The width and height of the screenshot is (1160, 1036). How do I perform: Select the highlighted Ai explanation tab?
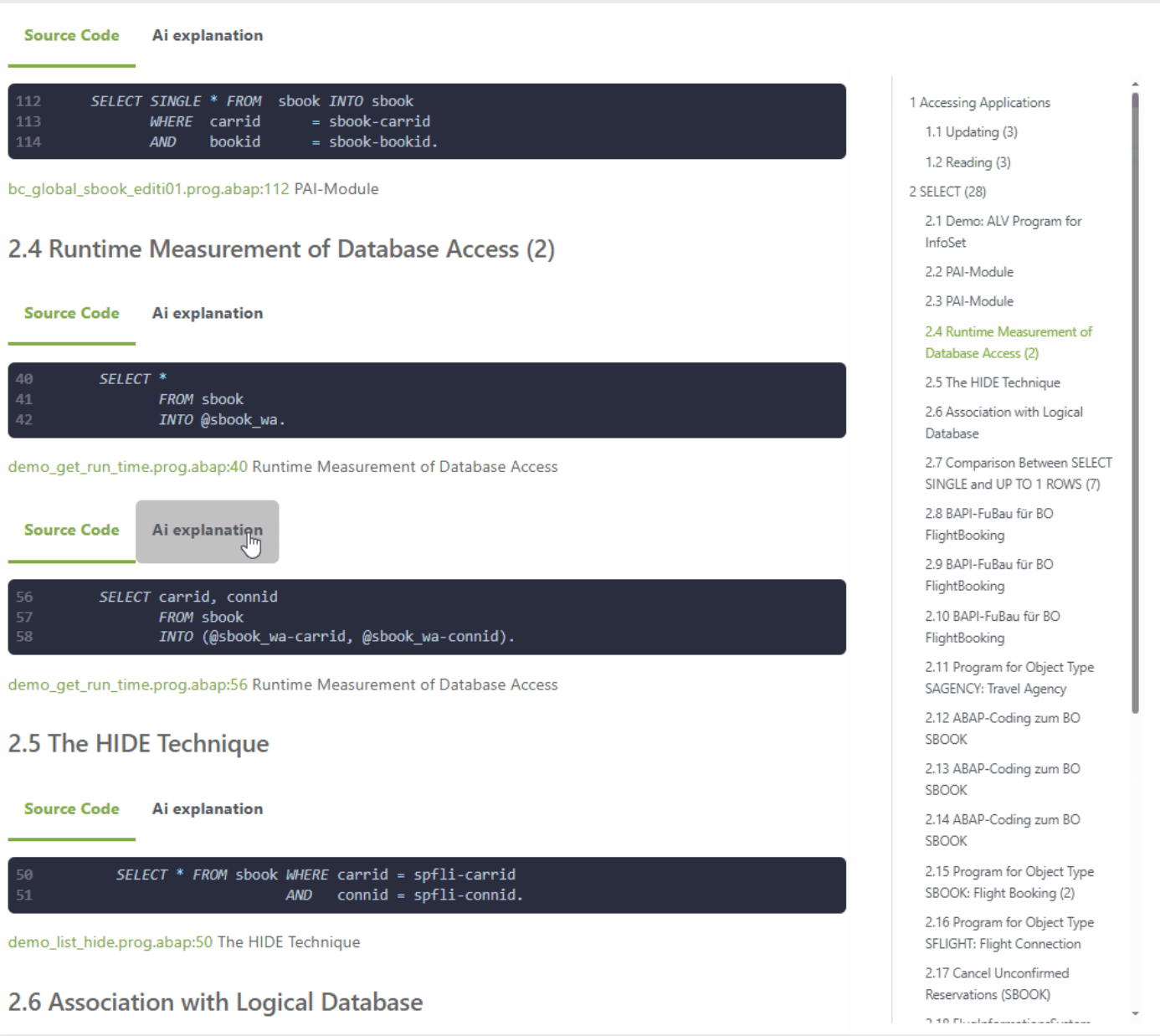click(207, 530)
